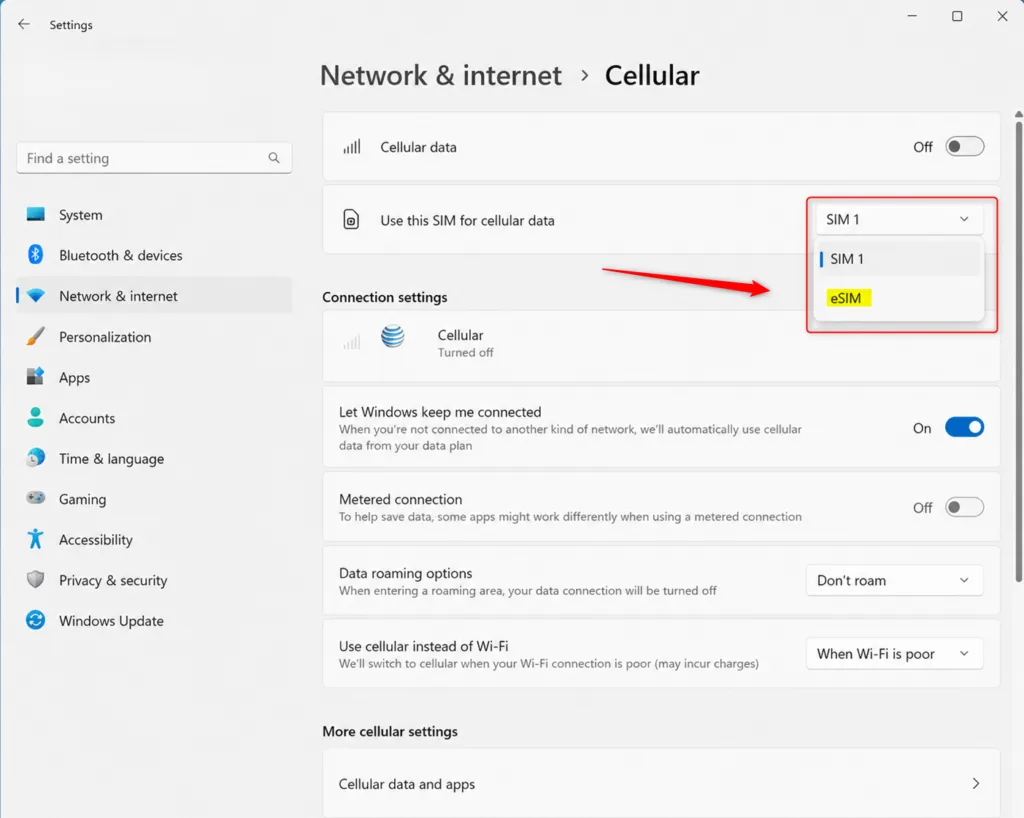The image size is (1024, 818).
Task: Click the Accessibility figure icon
Action: pyautogui.click(x=35, y=539)
